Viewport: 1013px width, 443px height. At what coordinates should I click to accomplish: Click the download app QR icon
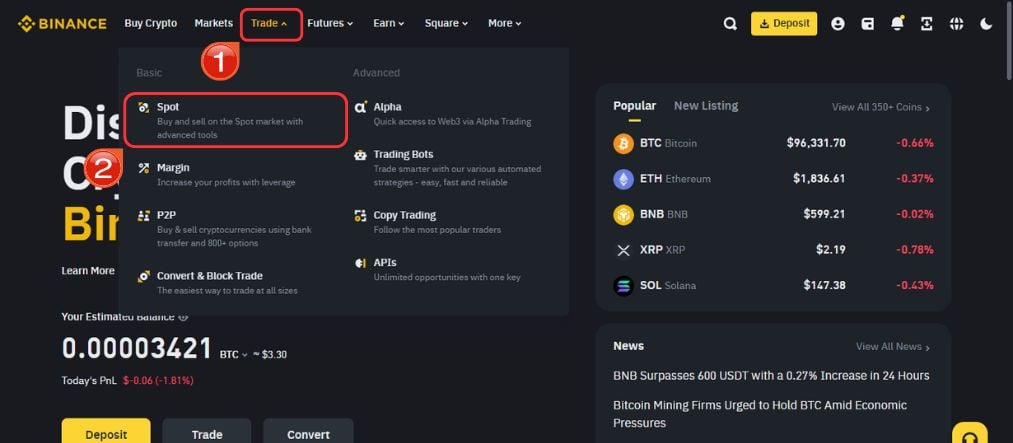[927, 24]
